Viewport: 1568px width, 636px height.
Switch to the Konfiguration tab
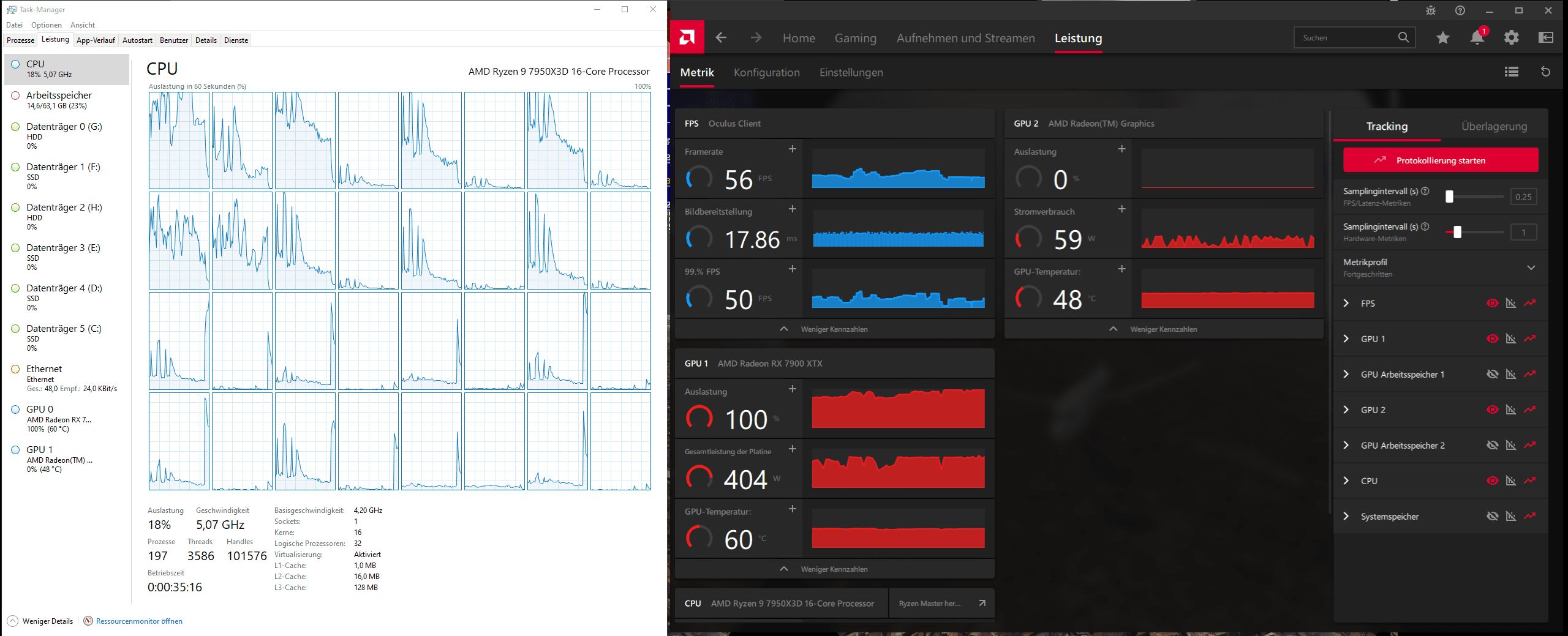[767, 72]
